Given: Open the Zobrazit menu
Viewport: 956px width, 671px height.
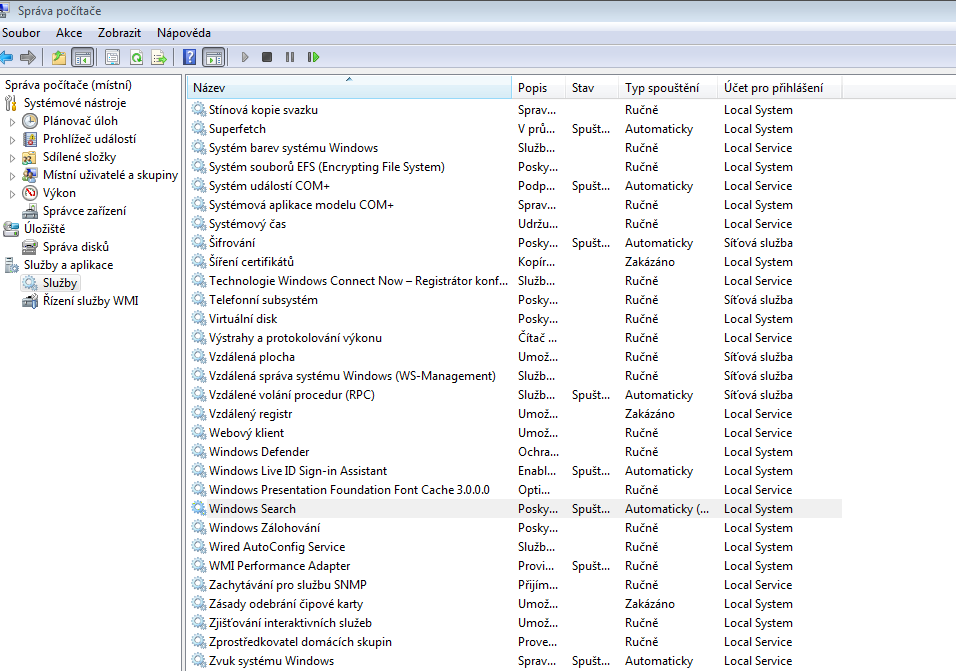Looking at the screenshot, I should click(x=119, y=33).
